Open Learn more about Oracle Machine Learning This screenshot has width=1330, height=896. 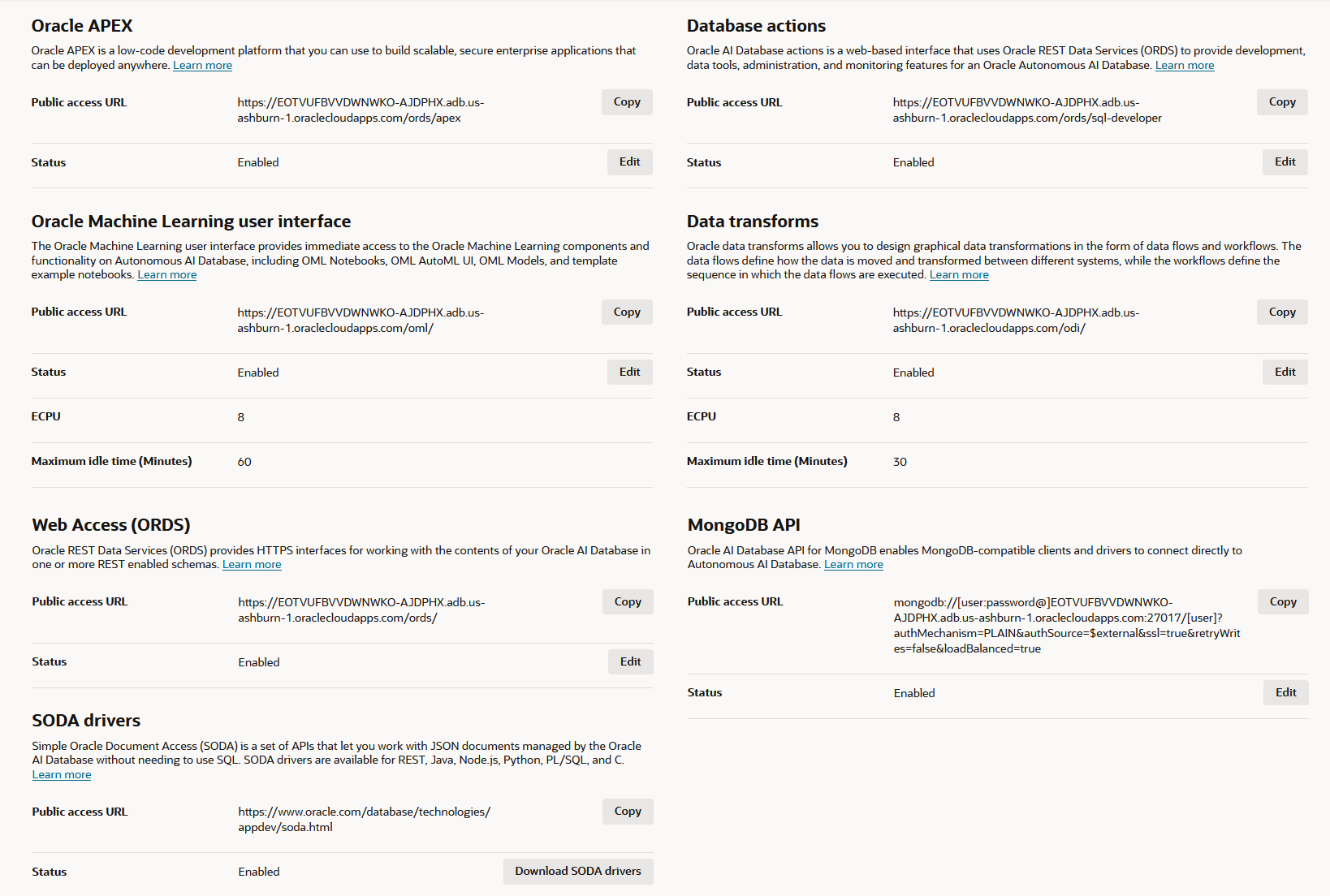click(166, 274)
